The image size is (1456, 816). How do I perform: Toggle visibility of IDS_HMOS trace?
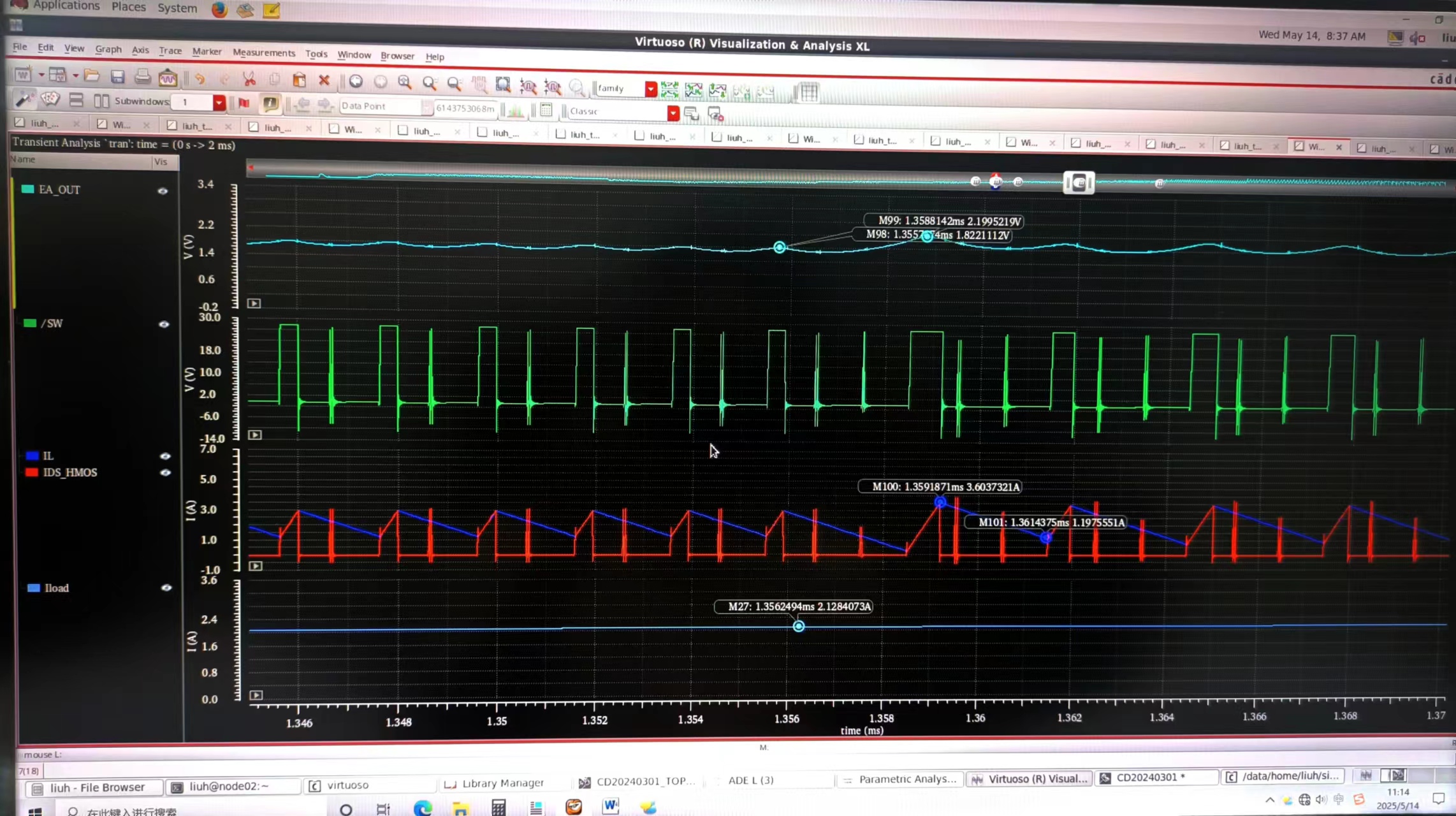pos(165,473)
